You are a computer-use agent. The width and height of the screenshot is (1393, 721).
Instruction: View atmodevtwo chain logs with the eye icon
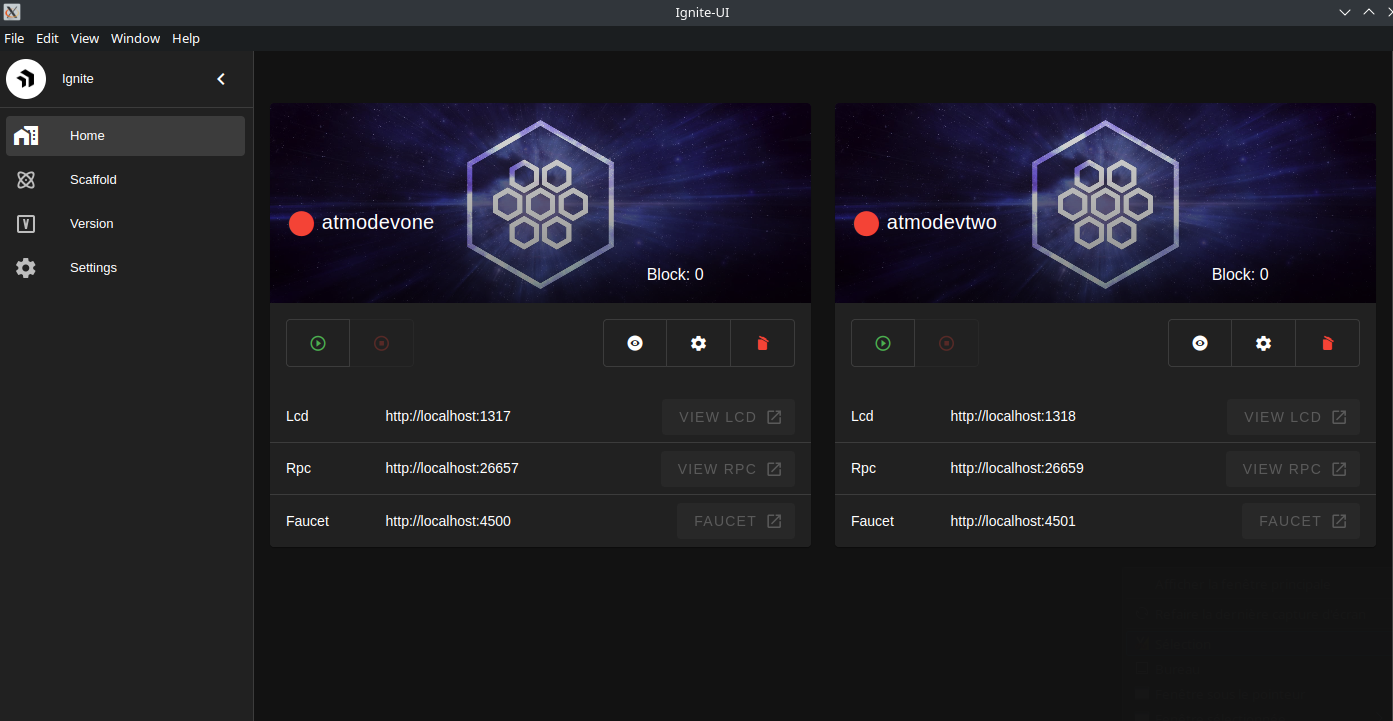click(1199, 342)
